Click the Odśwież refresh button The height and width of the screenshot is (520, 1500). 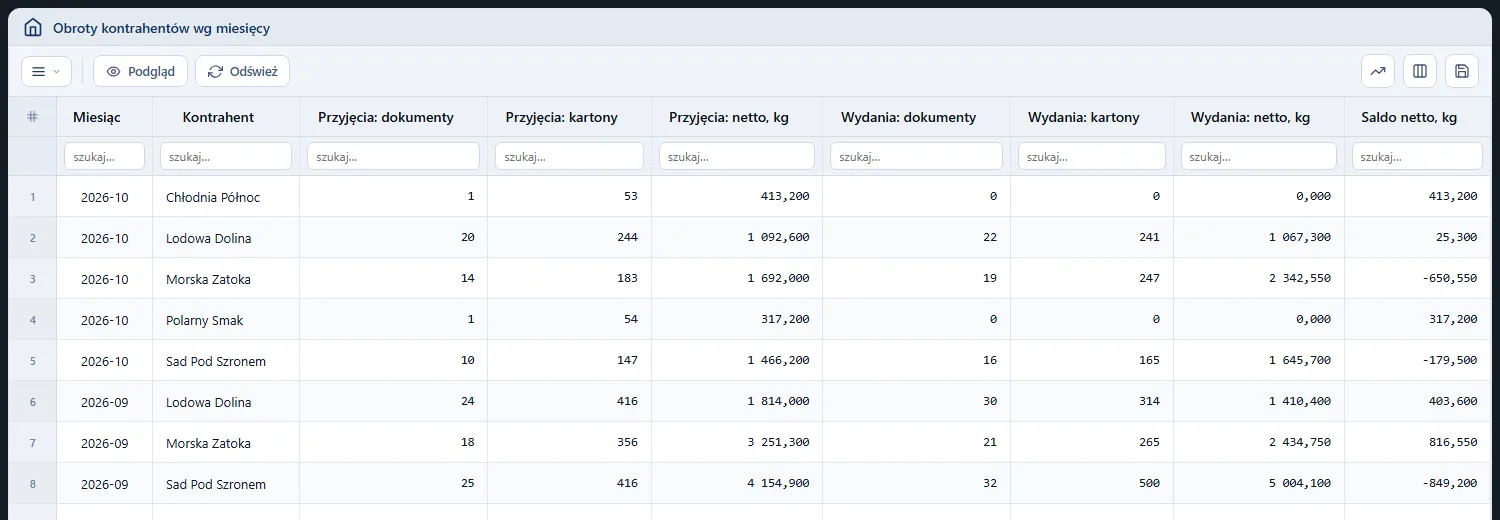pyautogui.click(x=242, y=71)
